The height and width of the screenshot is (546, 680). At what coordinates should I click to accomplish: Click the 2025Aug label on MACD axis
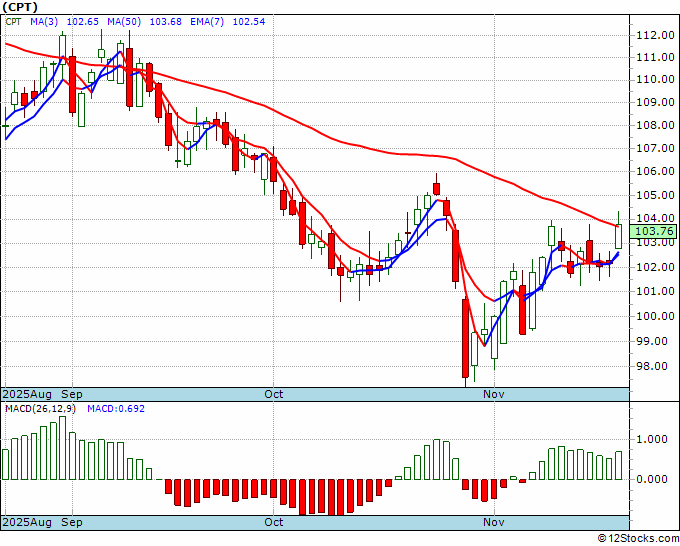(27, 522)
